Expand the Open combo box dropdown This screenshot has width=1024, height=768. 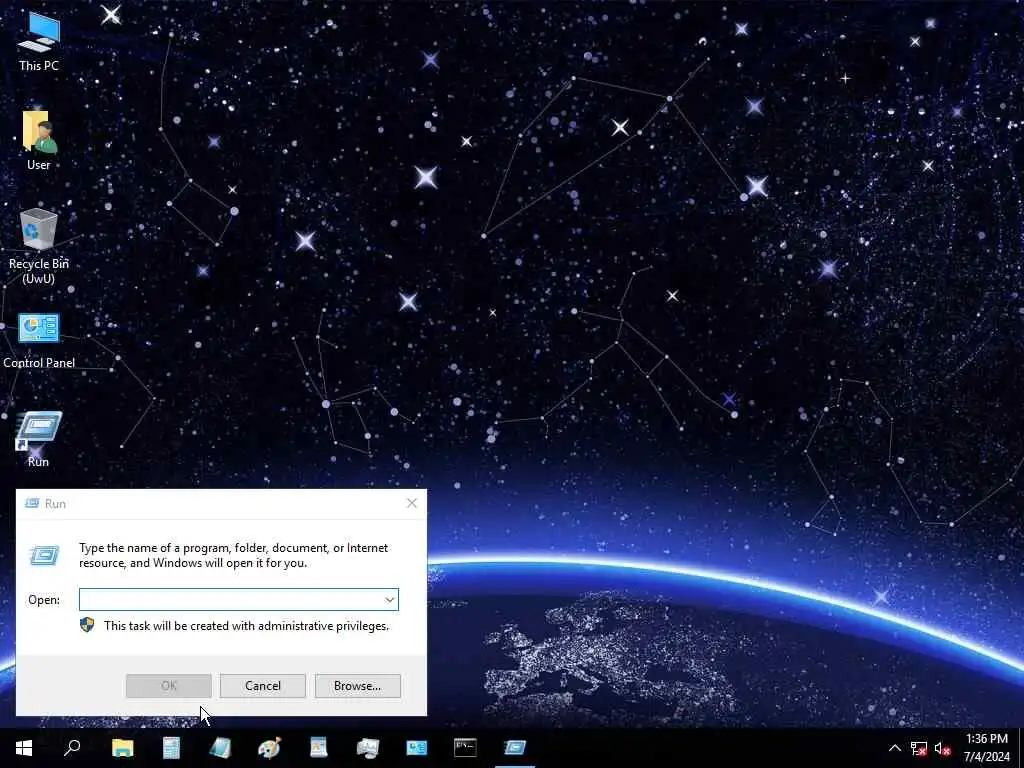pyautogui.click(x=390, y=600)
